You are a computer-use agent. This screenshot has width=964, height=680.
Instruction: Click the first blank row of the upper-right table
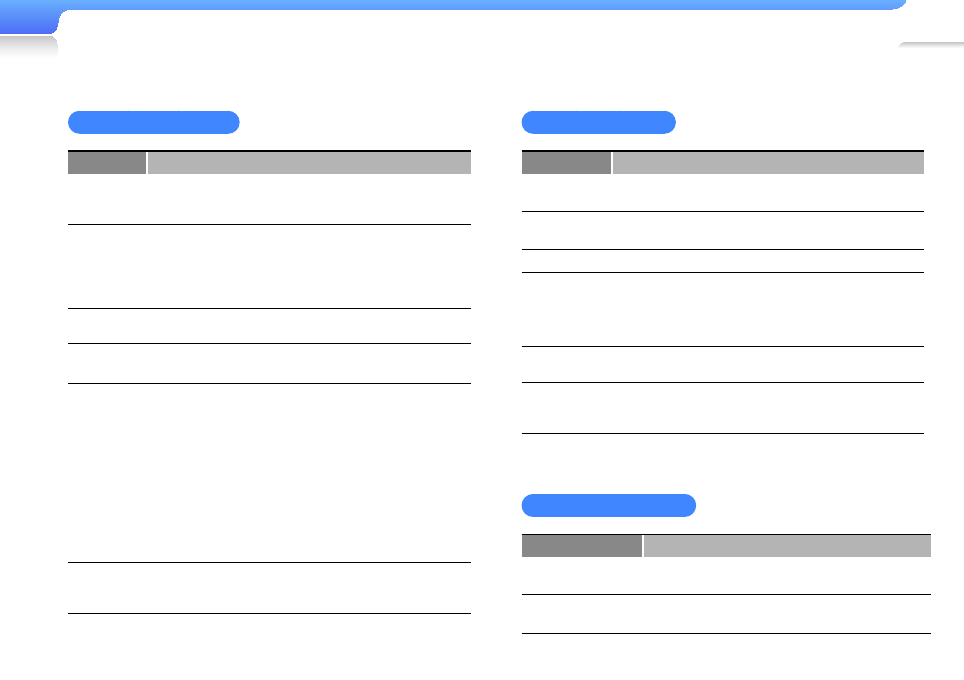(x=722, y=193)
